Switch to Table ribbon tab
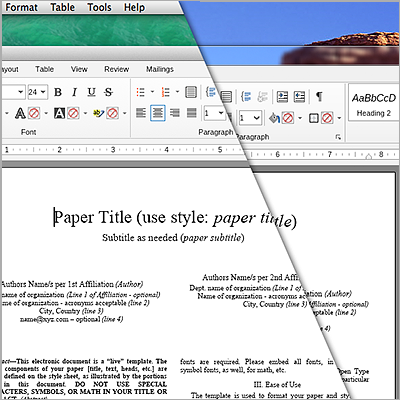 [44, 69]
